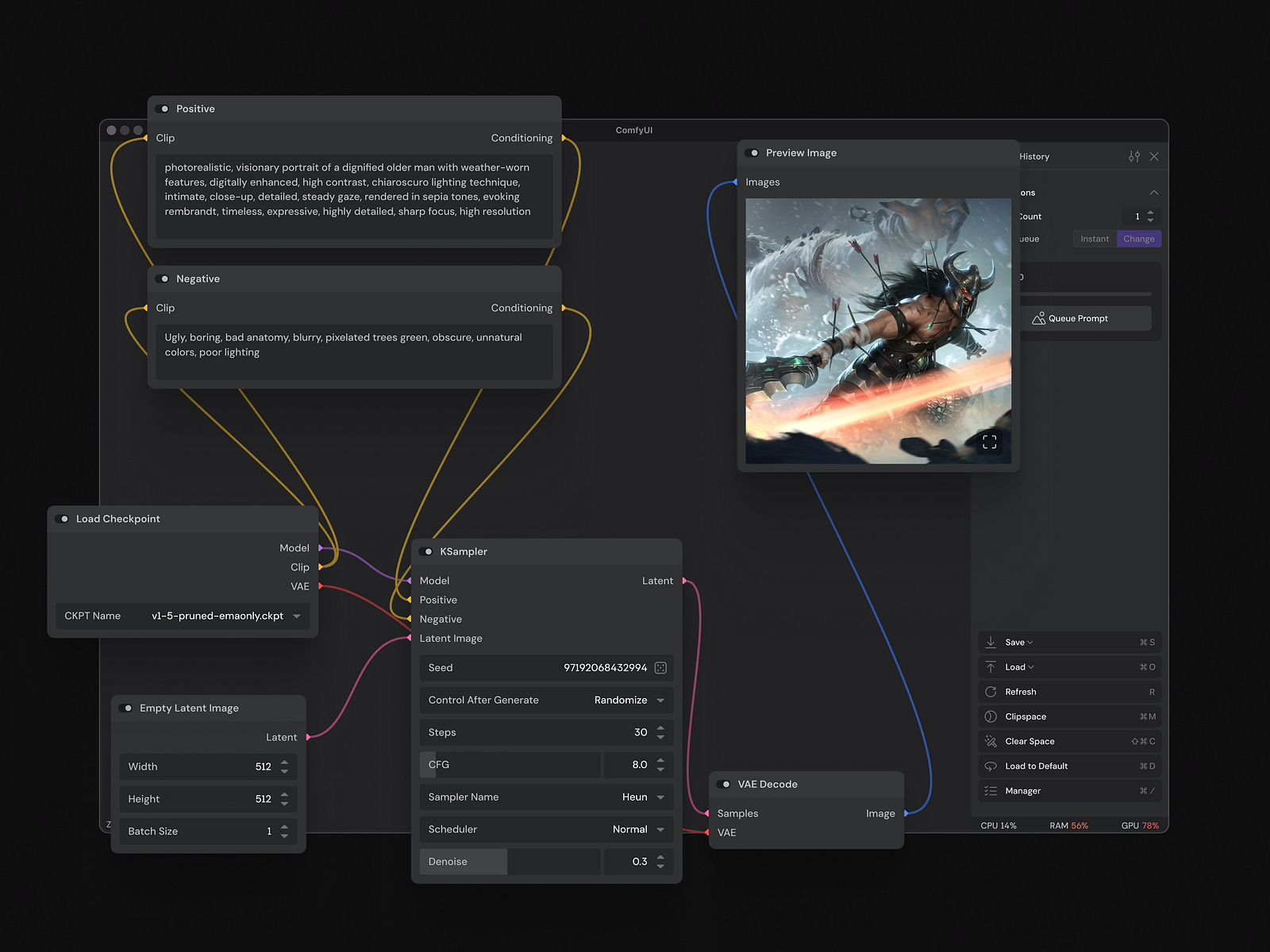Expand the Scheduler dropdown showing Normal
The width and height of the screenshot is (1270, 952).
click(661, 829)
